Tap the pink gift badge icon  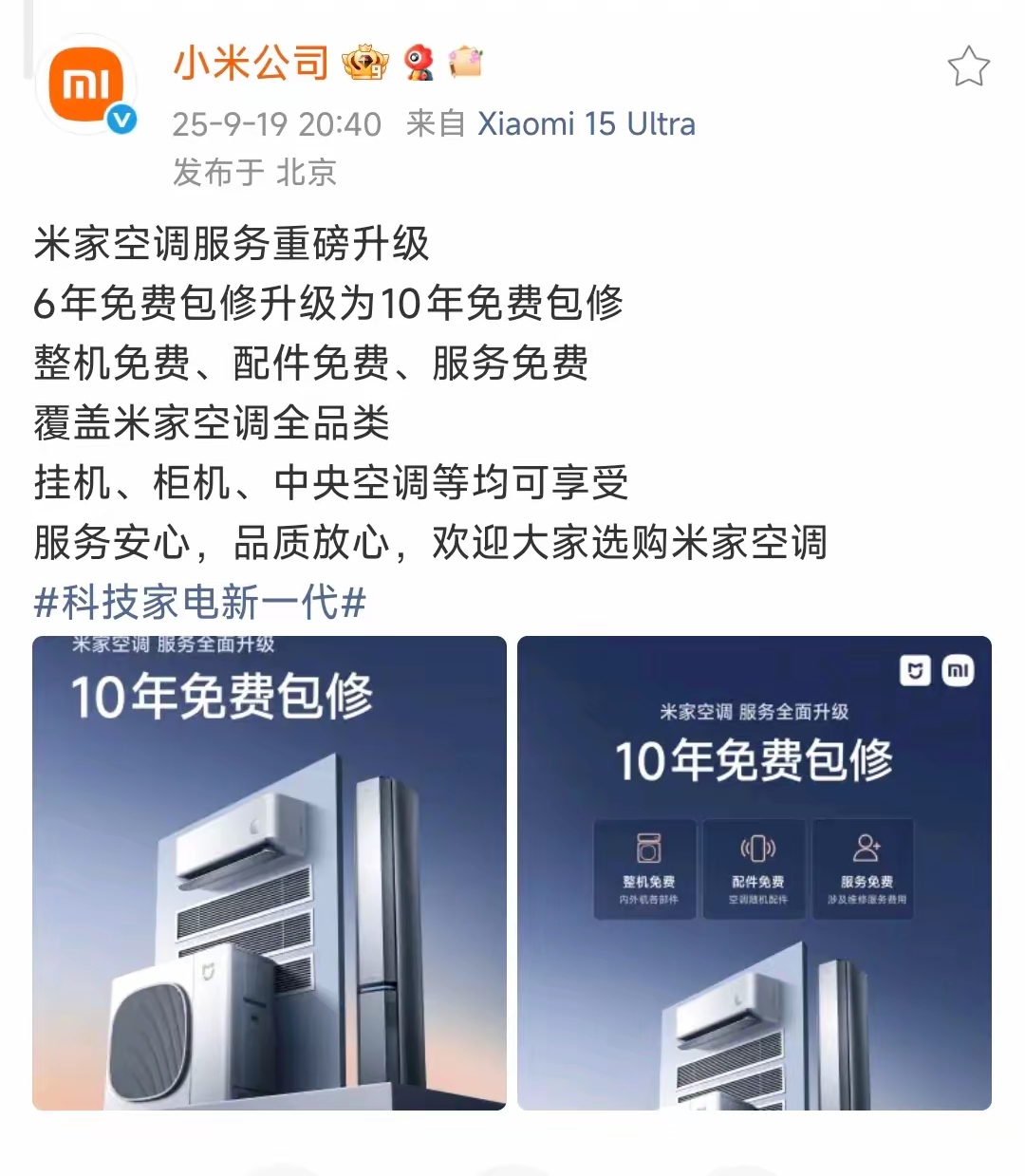coord(465,62)
